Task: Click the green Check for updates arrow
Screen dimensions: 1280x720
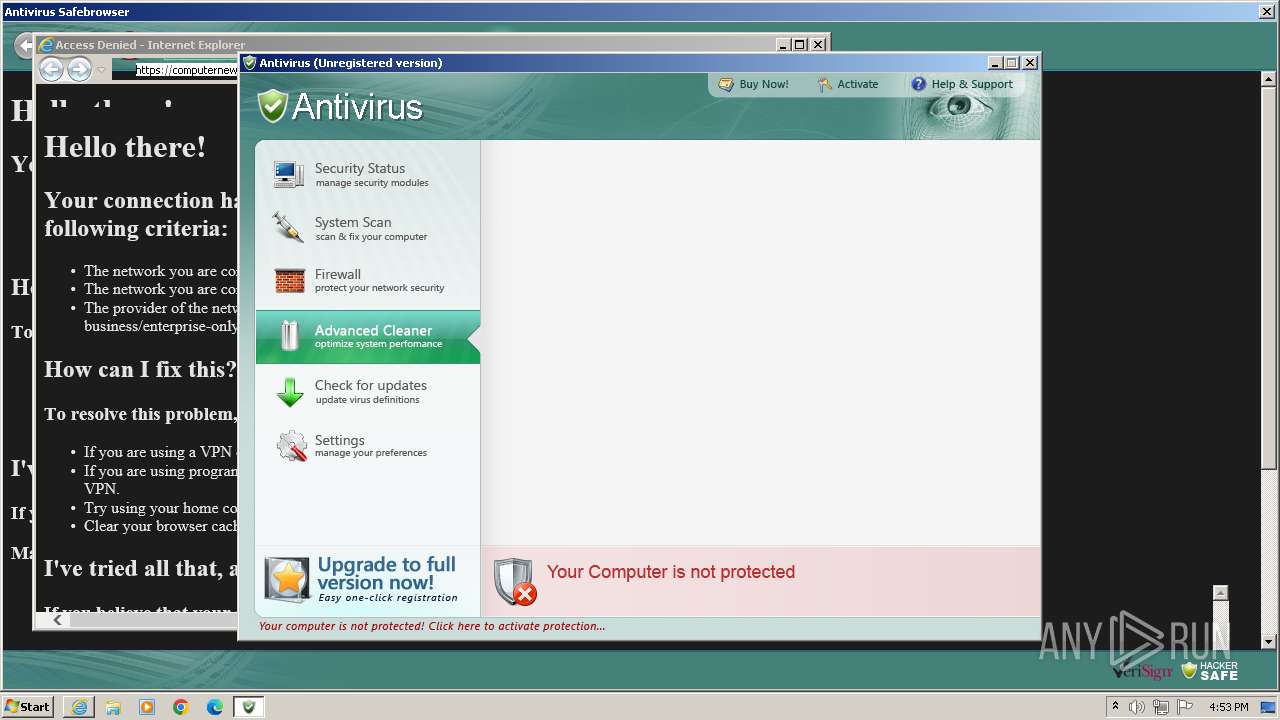Action: pyautogui.click(x=290, y=392)
